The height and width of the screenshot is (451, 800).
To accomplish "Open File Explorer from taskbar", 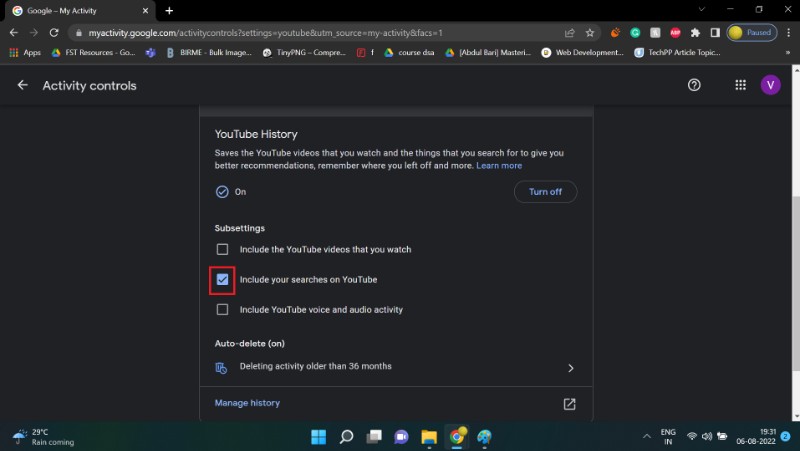I will (x=429, y=437).
